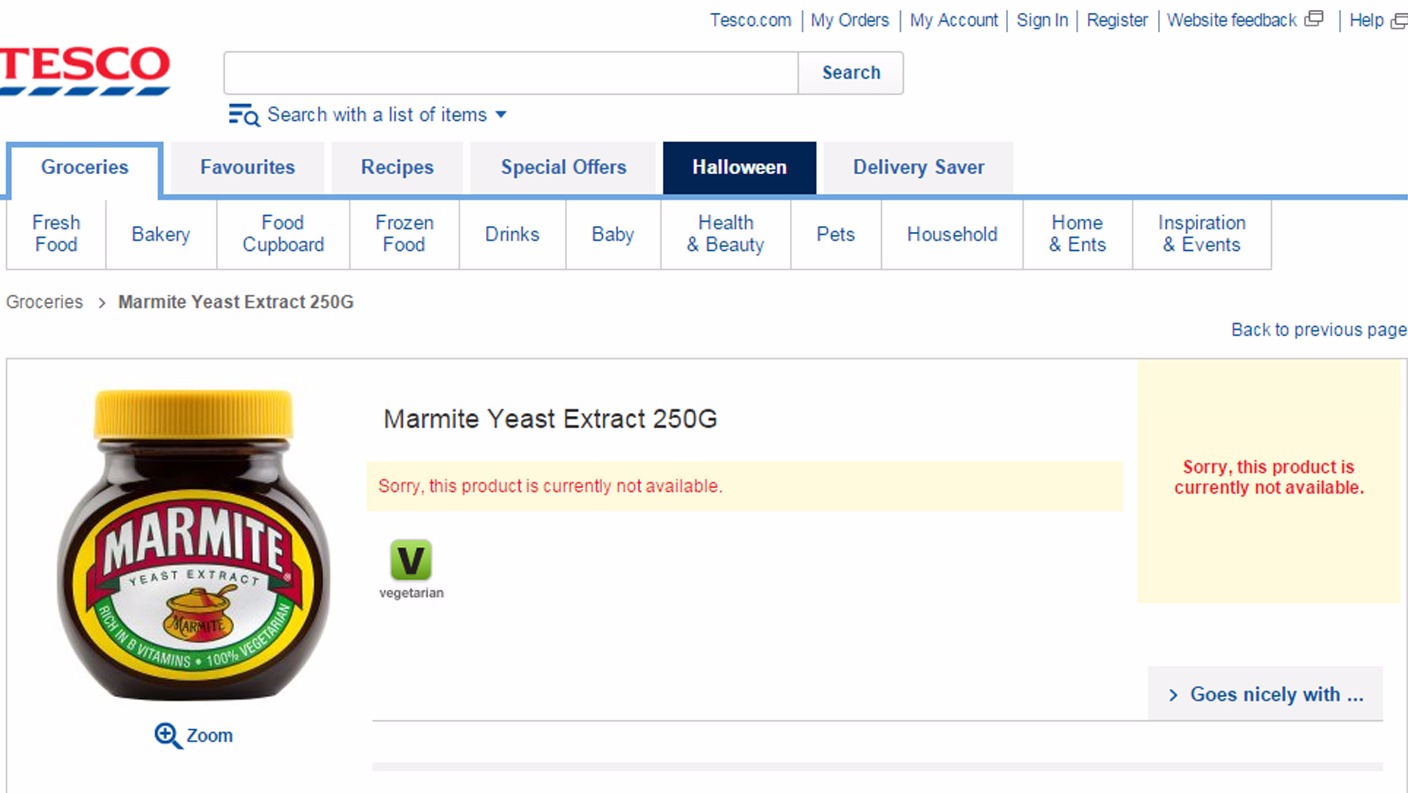Click the Sign In link
The width and height of the screenshot is (1408, 793).
click(x=1042, y=20)
